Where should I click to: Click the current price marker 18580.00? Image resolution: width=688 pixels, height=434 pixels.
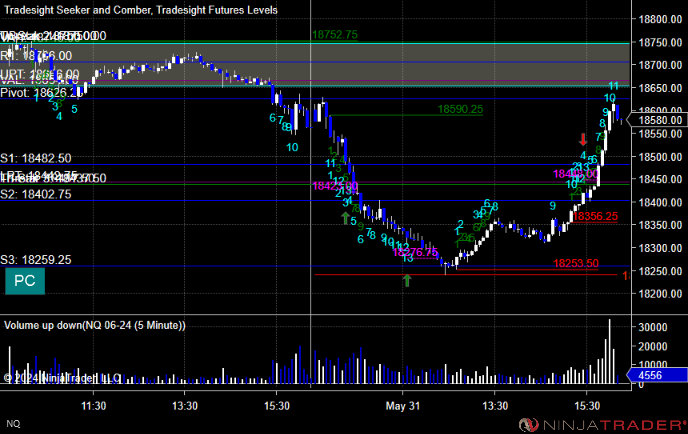tap(657, 120)
